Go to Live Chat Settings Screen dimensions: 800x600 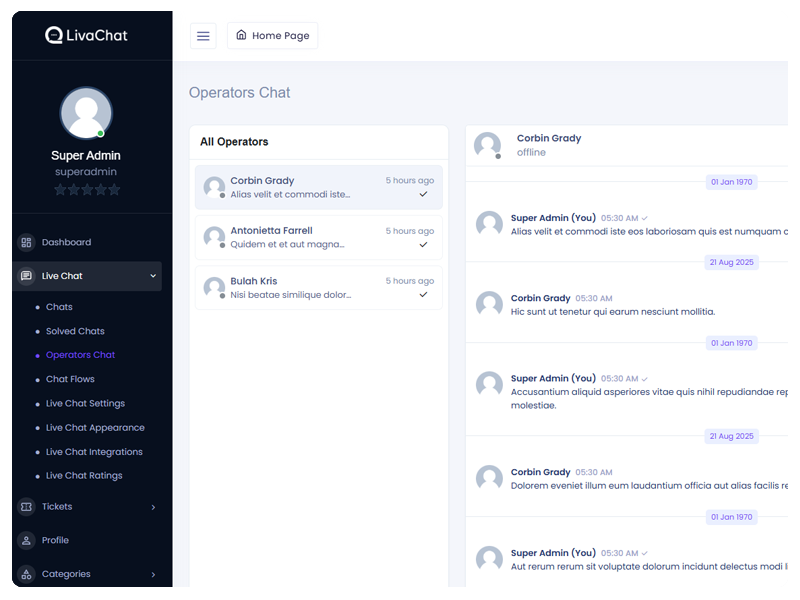click(x=85, y=404)
